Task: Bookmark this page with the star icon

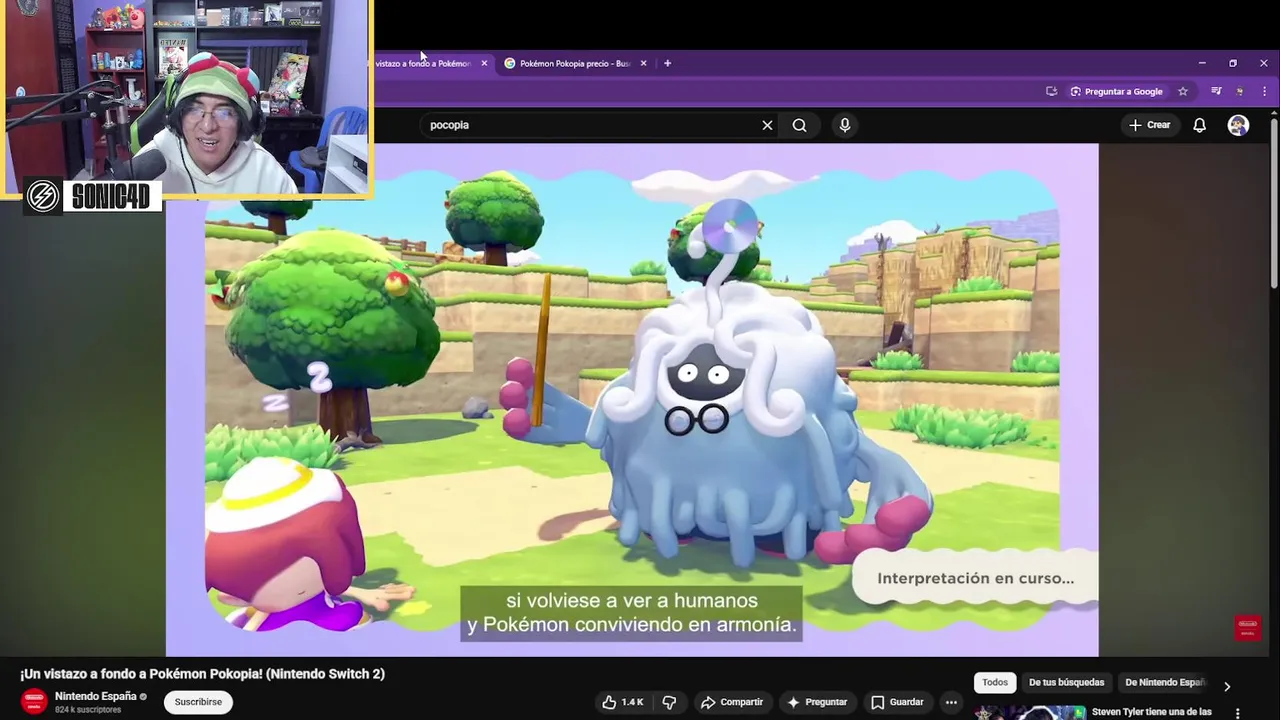Action: coord(1182,91)
